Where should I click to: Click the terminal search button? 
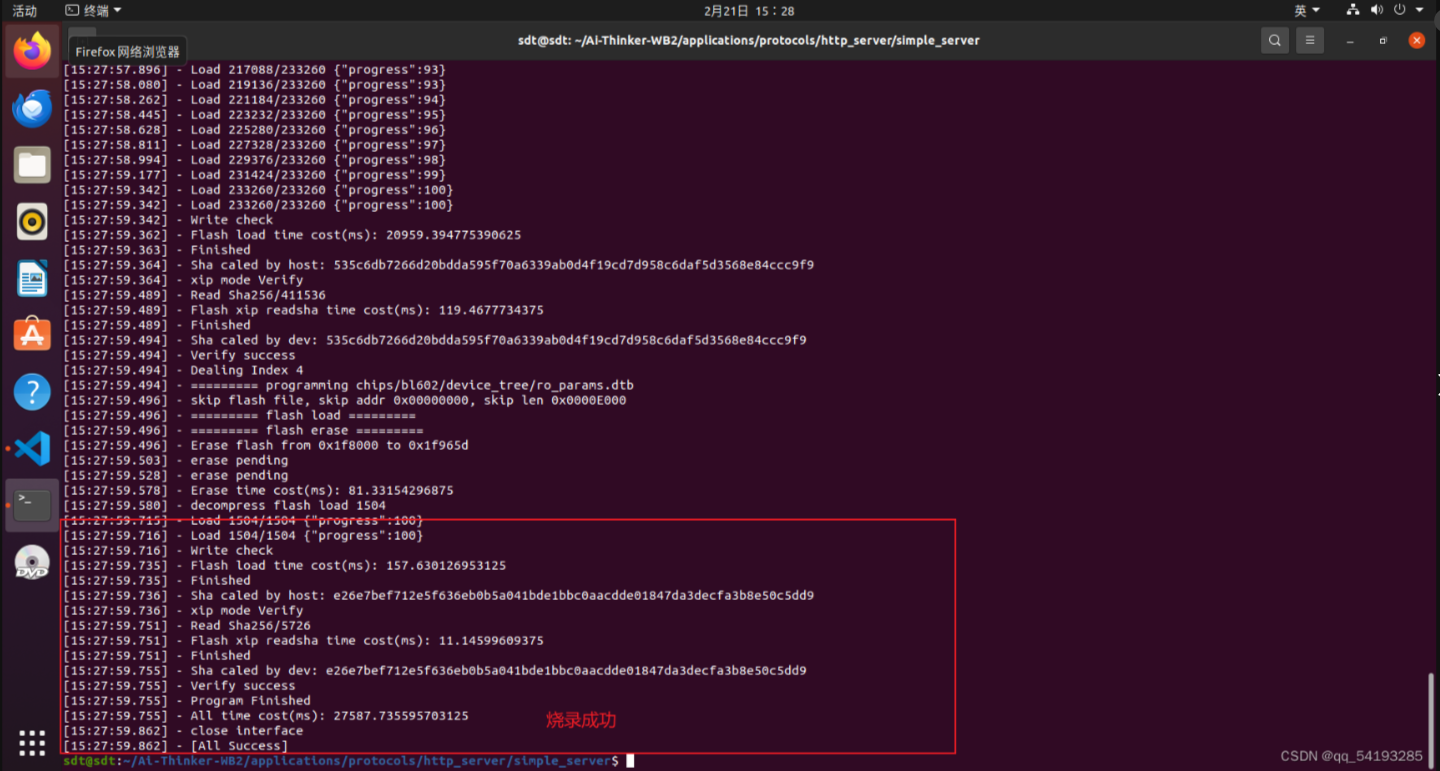(1274, 40)
